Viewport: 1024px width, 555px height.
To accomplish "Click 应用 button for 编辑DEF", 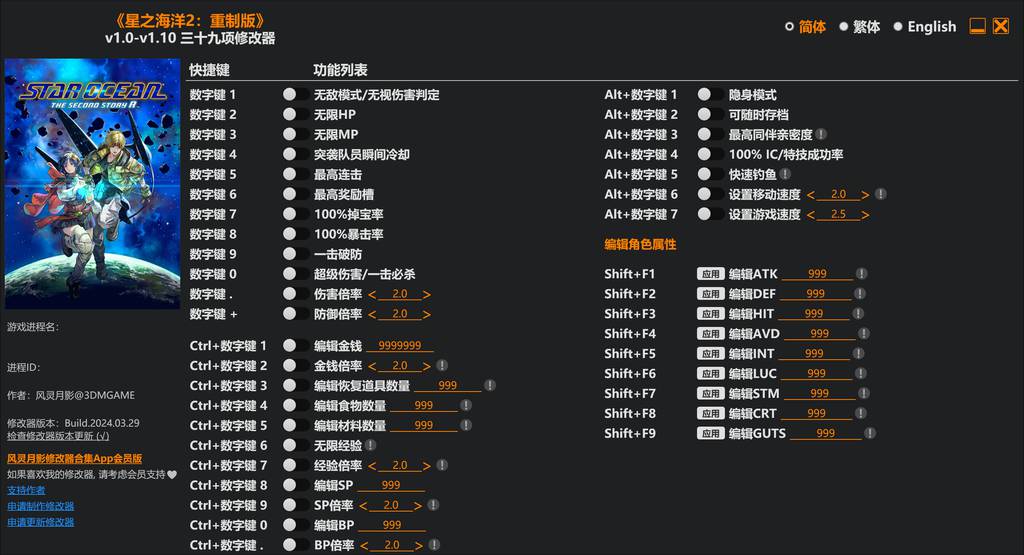I will pyautogui.click(x=711, y=294).
